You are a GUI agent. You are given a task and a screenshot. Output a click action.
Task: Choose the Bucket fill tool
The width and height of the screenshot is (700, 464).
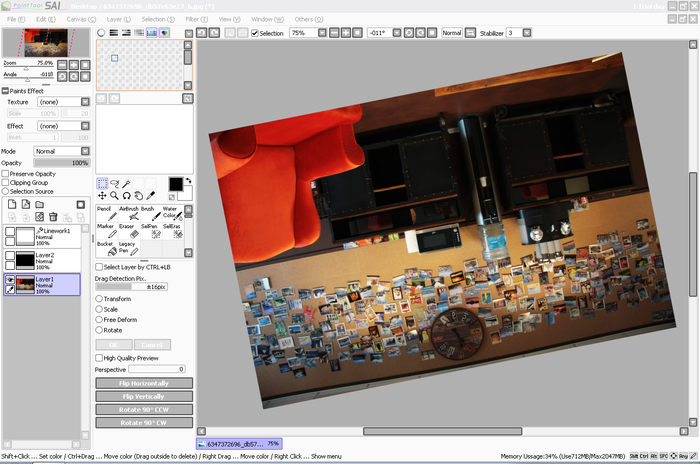[105, 248]
